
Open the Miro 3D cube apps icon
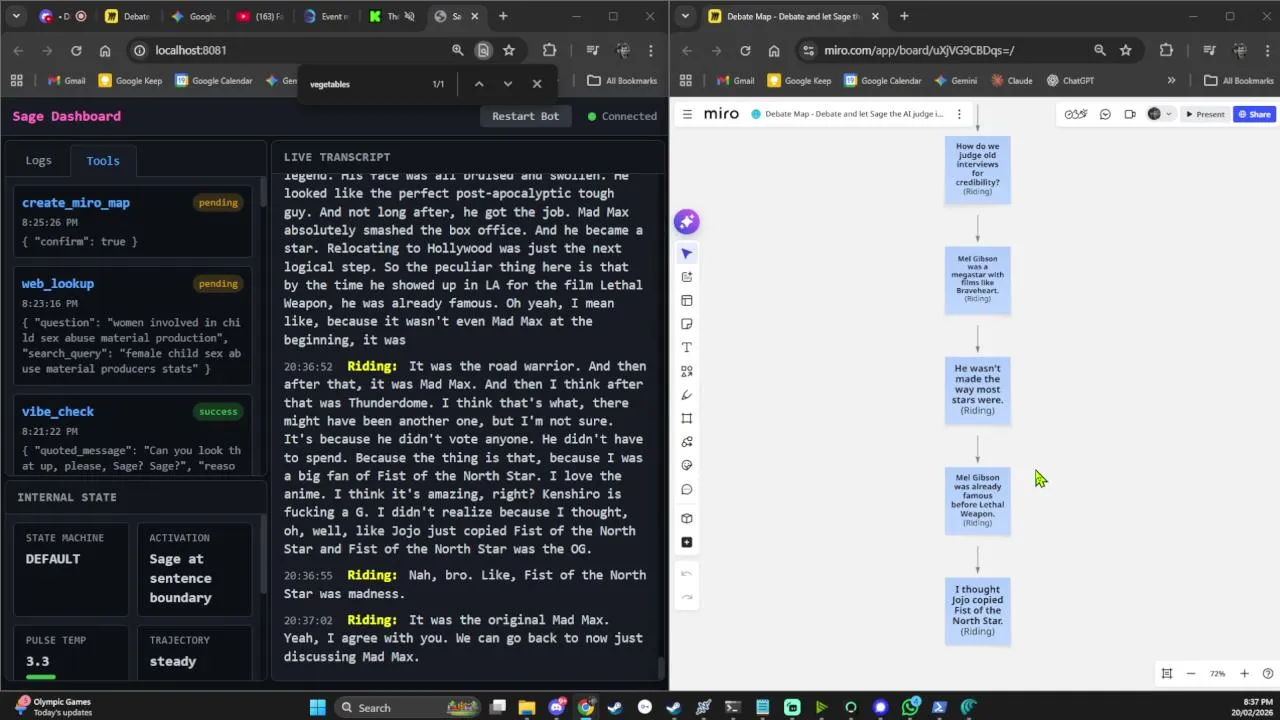click(686, 518)
